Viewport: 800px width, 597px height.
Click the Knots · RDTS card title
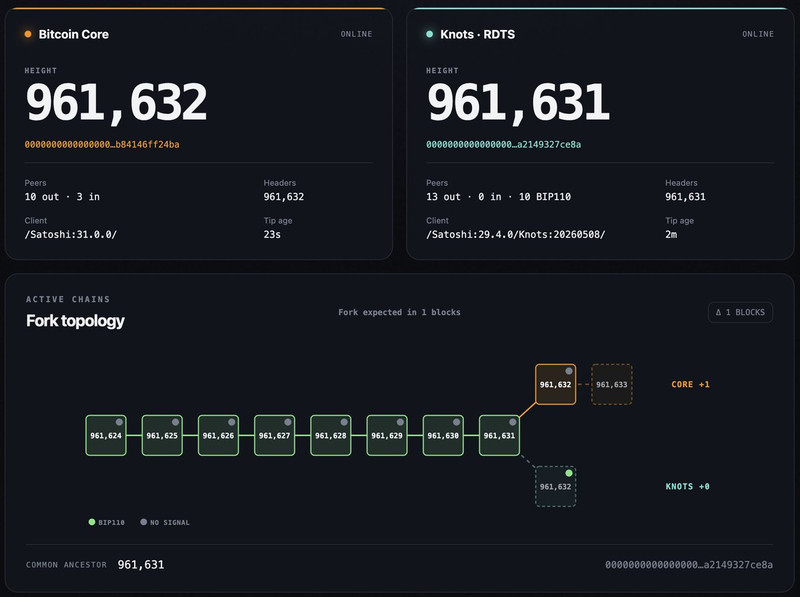pyautogui.click(x=478, y=34)
